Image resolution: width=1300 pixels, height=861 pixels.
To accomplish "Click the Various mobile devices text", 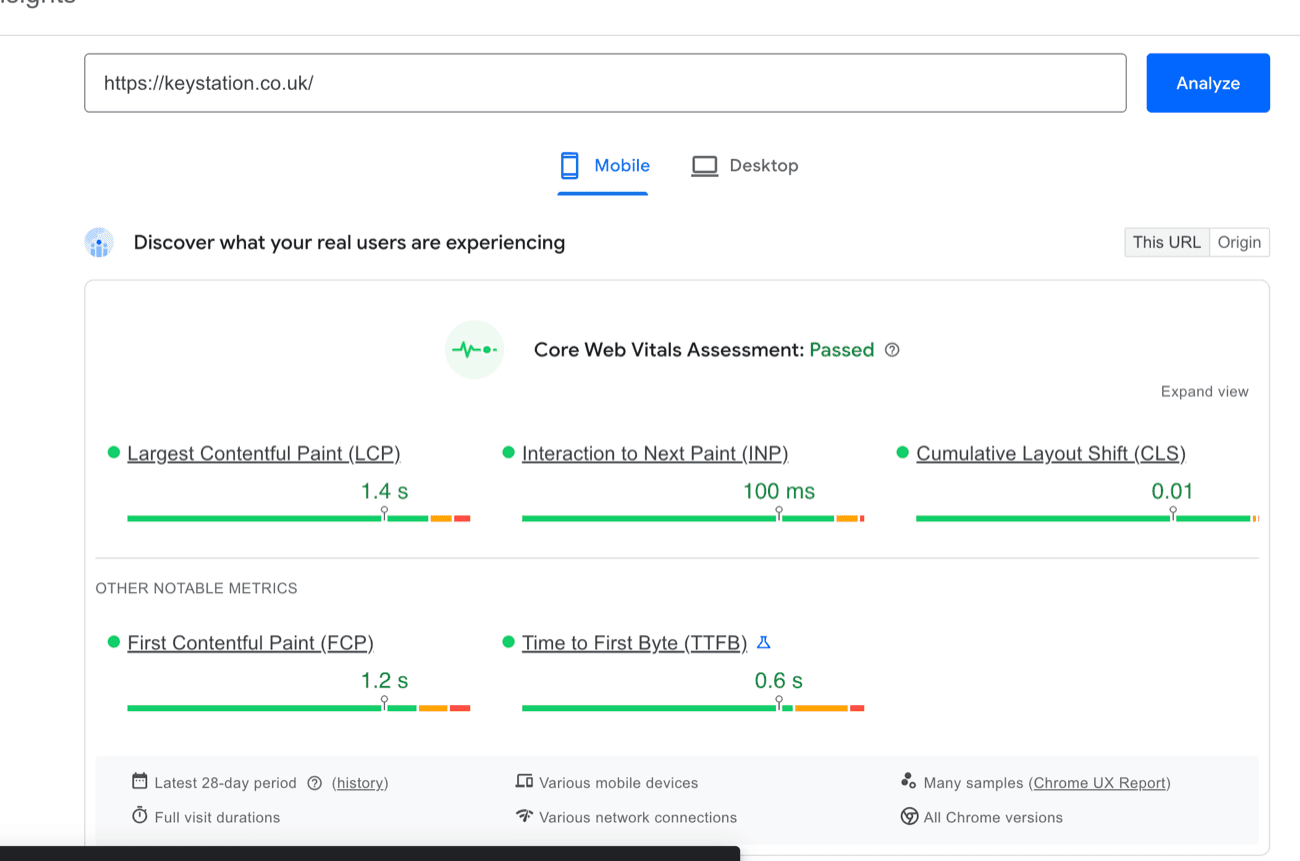I will (618, 783).
